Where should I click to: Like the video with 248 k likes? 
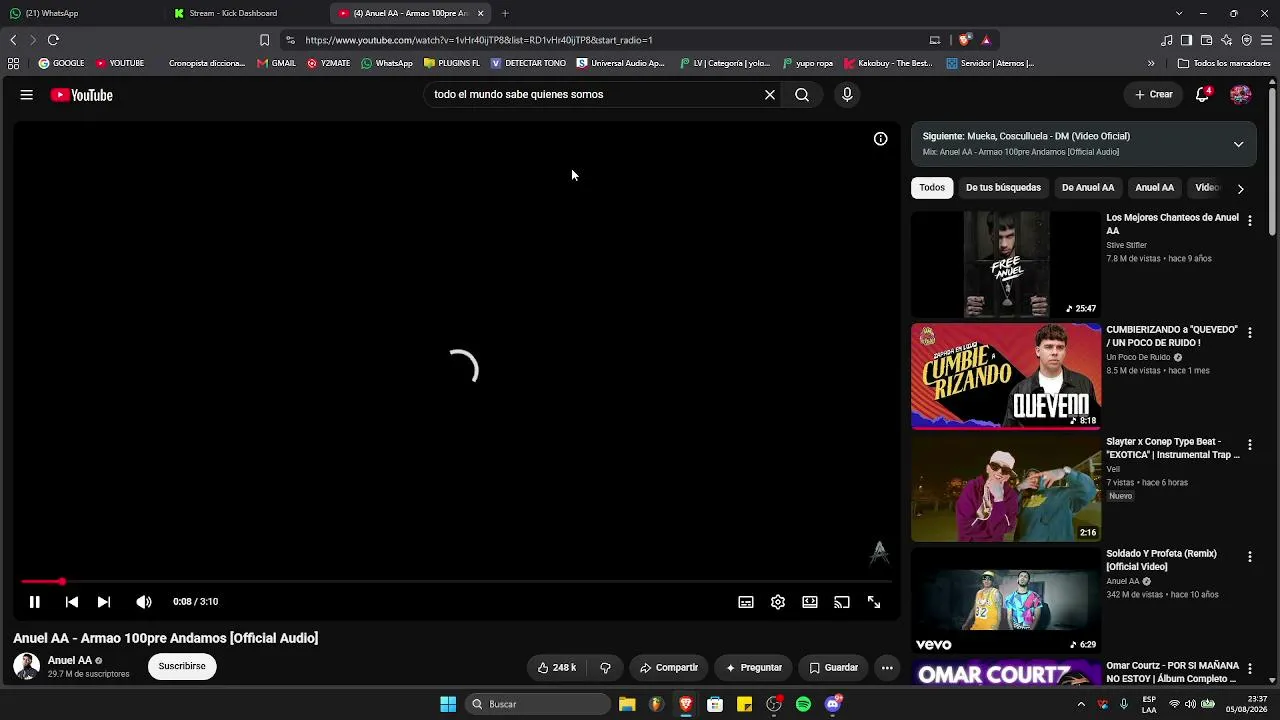(557, 667)
